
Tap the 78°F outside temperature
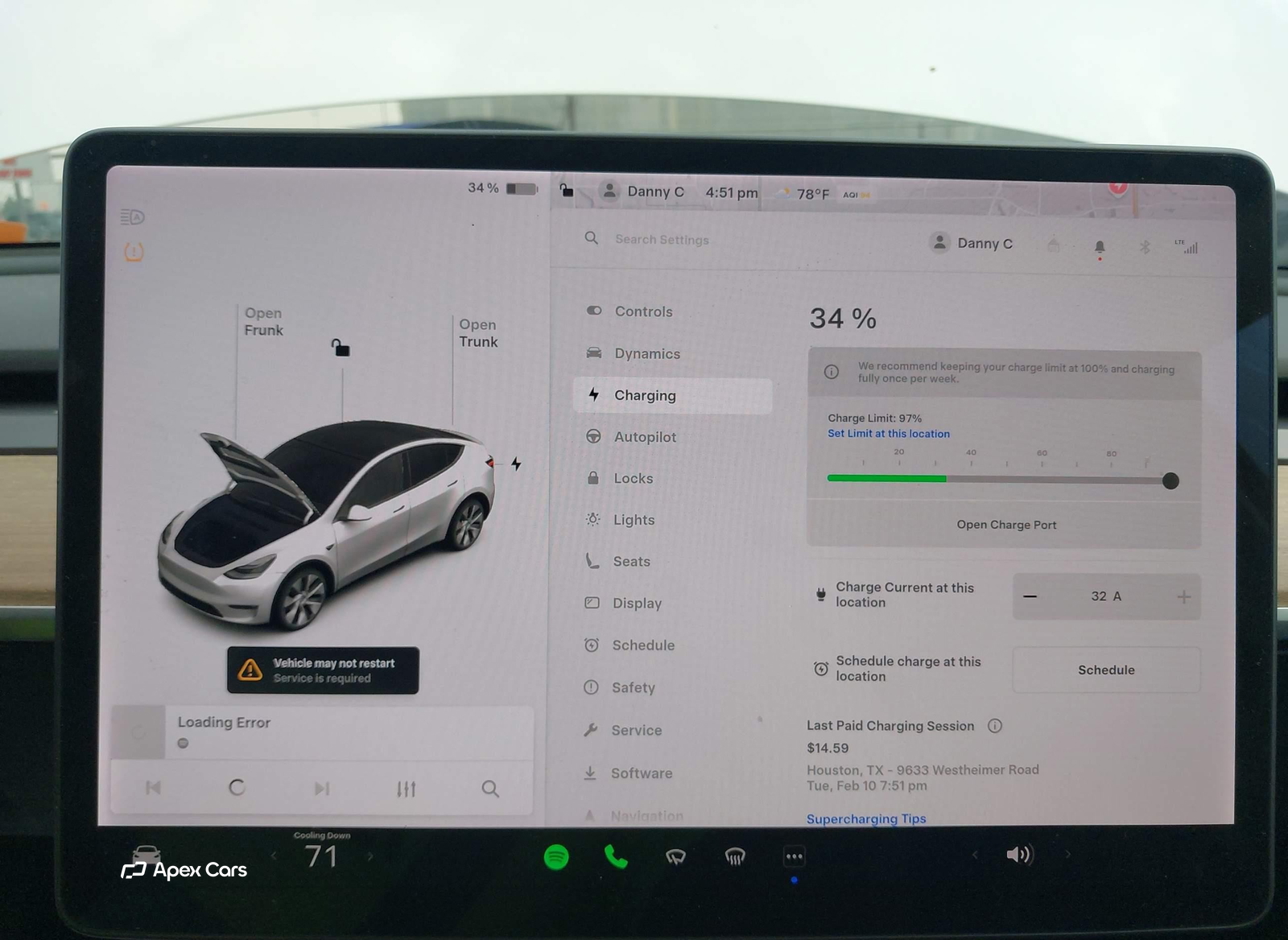pos(812,194)
